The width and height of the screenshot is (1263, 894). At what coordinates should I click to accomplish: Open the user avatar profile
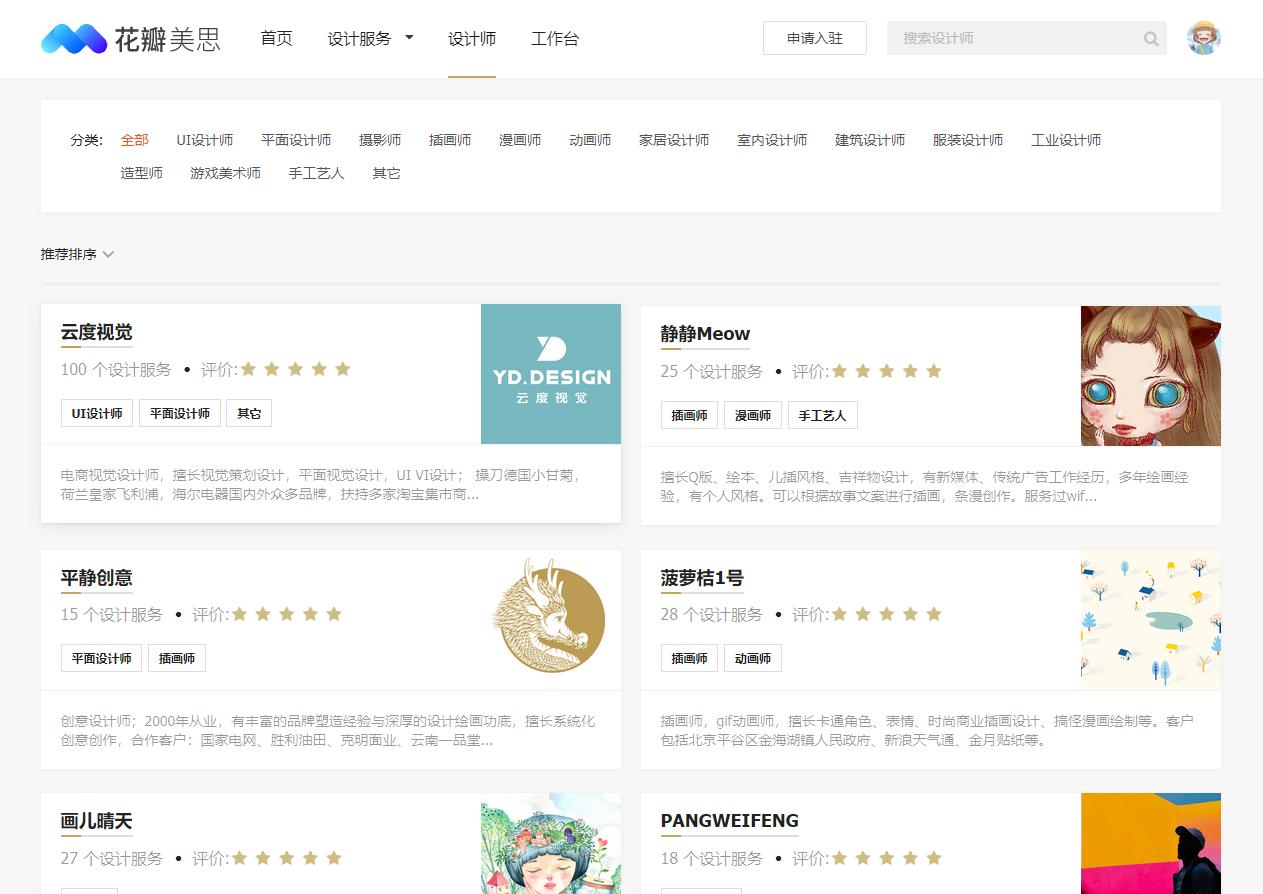tap(1204, 38)
